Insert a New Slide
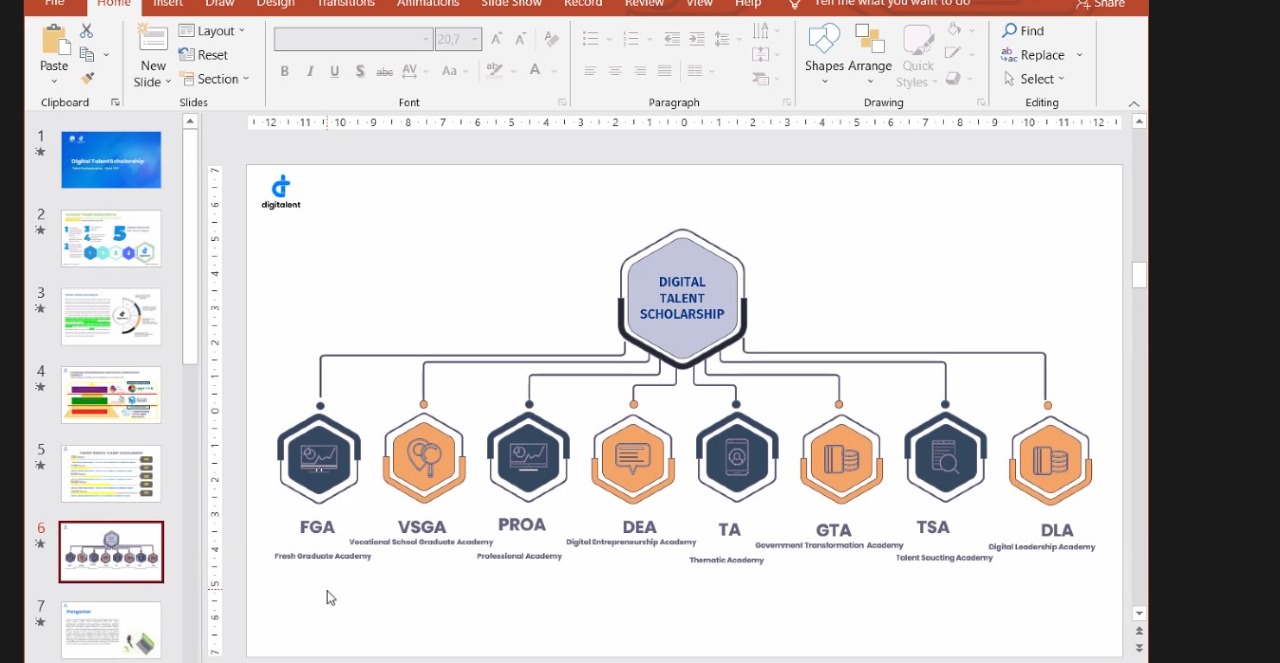The image size is (1280, 663). pyautogui.click(x=153, y=46)
